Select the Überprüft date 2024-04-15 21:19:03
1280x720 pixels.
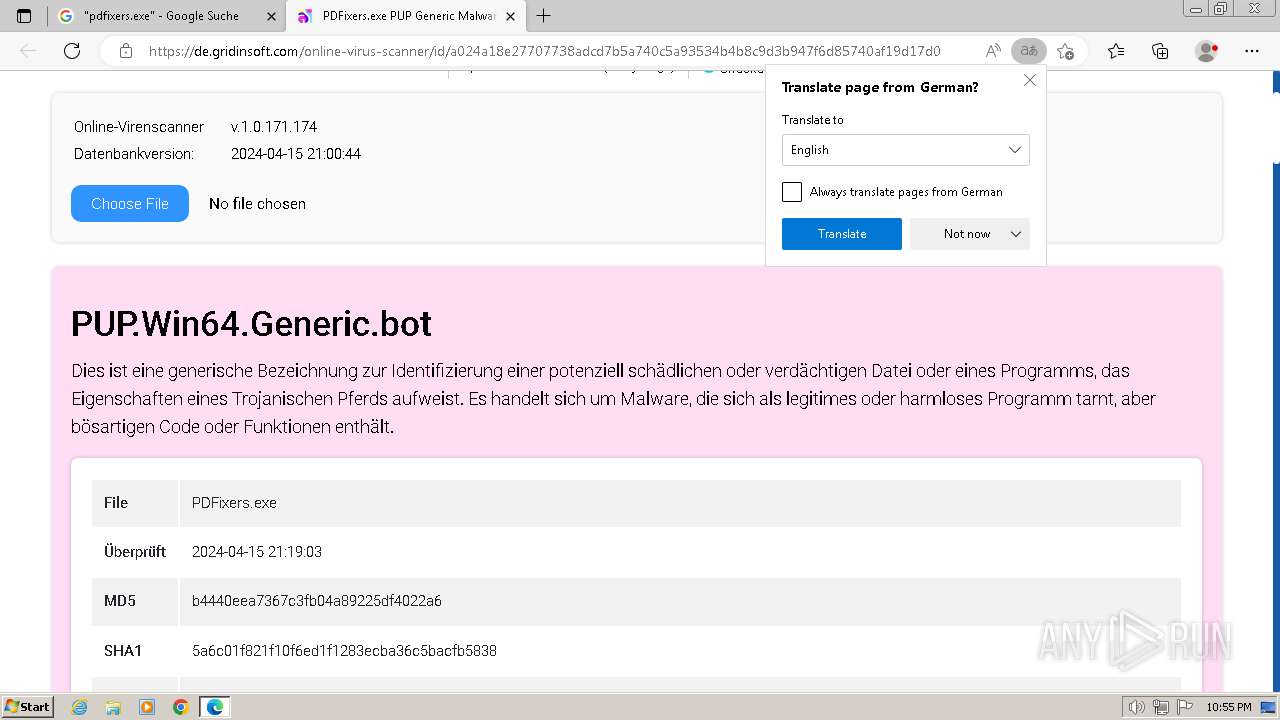[257, 552]
